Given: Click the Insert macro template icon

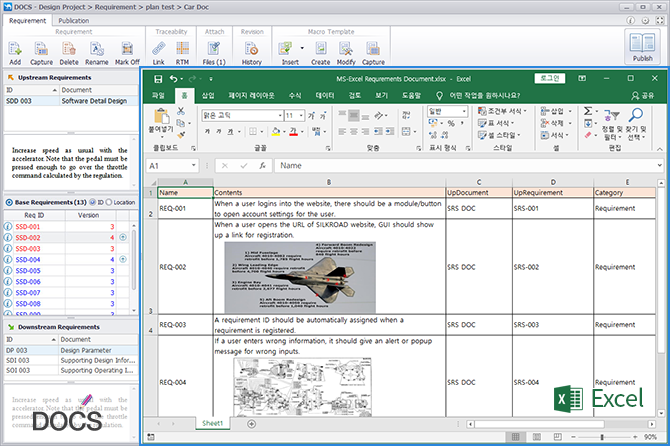Looking at the screenshot, I should pos(285,49).
